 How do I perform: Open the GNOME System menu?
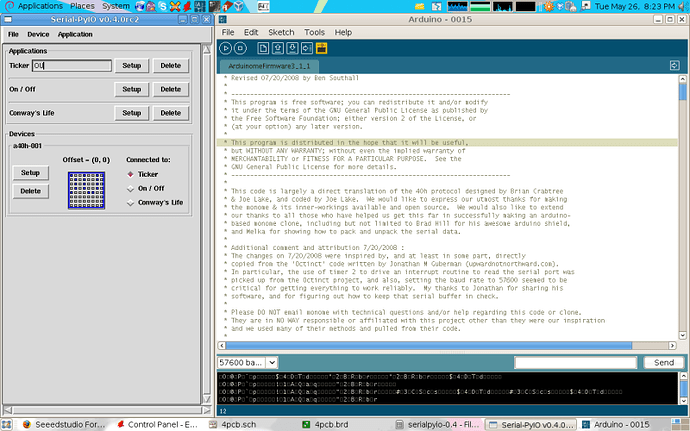pos(116,6)
